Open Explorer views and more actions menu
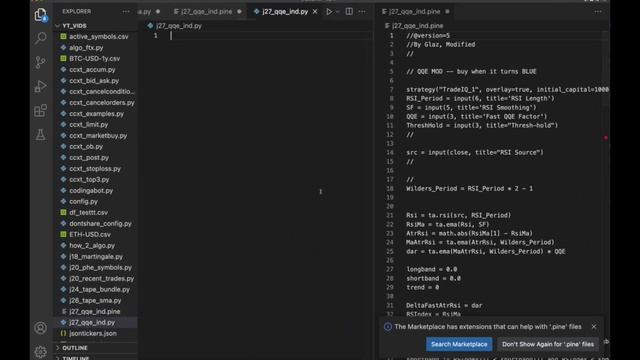The height and width of the screenshot is (360, 640). [126, 11]
